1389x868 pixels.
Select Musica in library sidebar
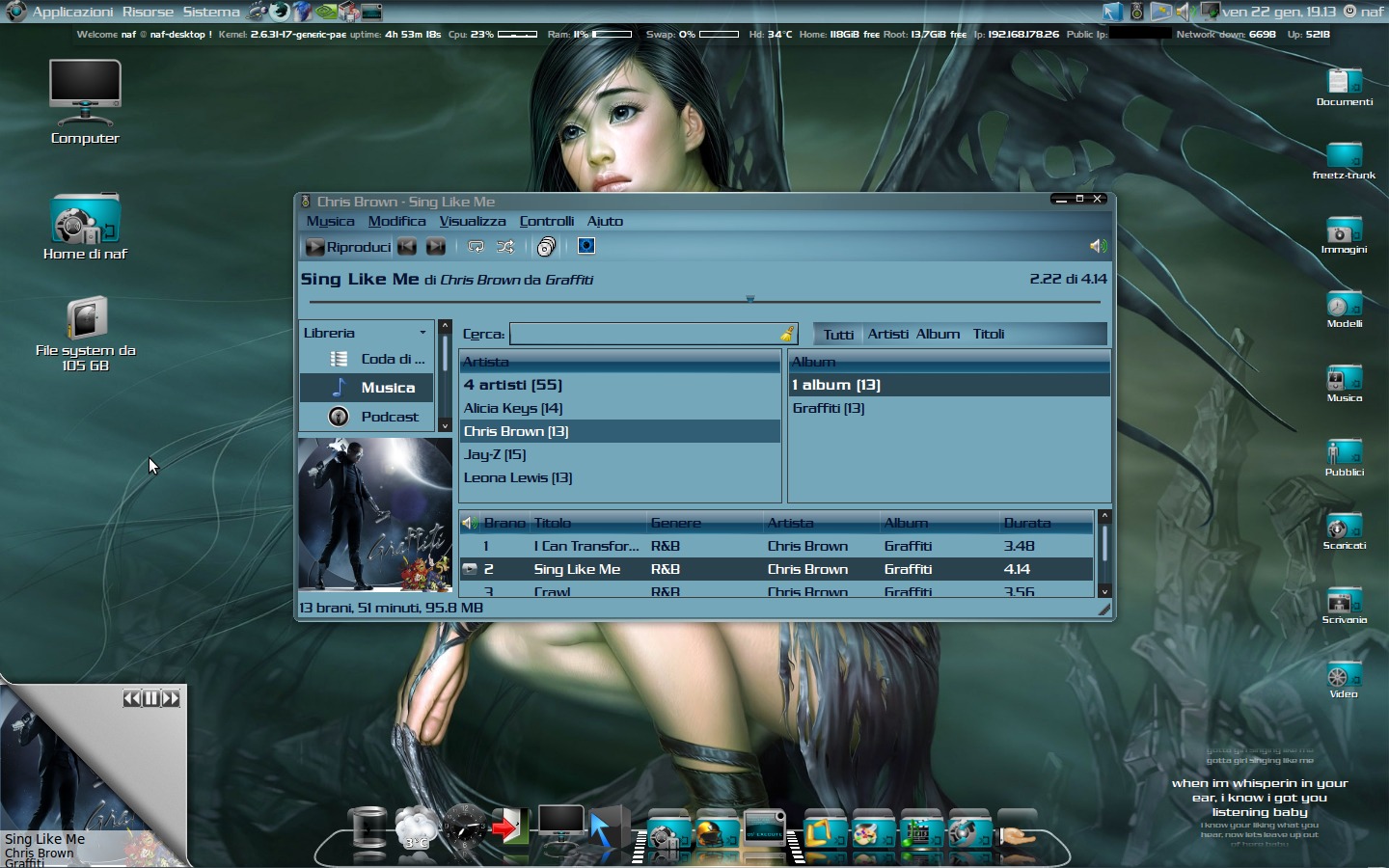click(367, 388)
